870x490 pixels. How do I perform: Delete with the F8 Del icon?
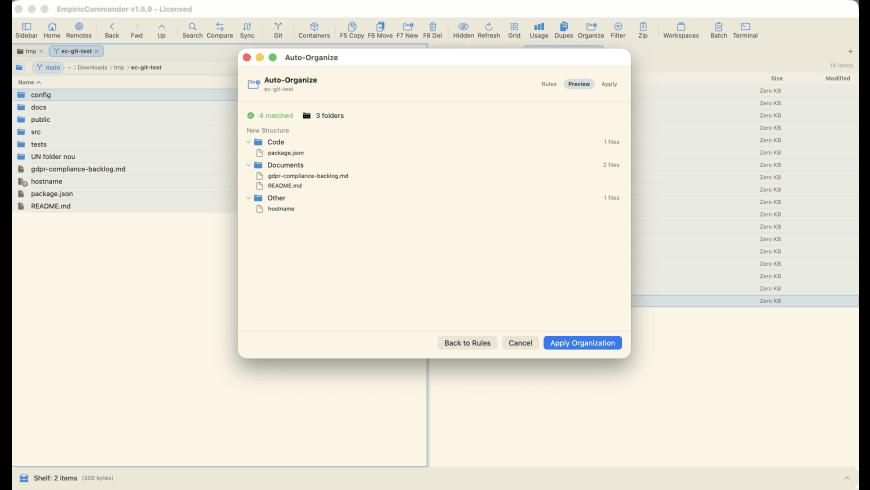(x=433, y=31)
